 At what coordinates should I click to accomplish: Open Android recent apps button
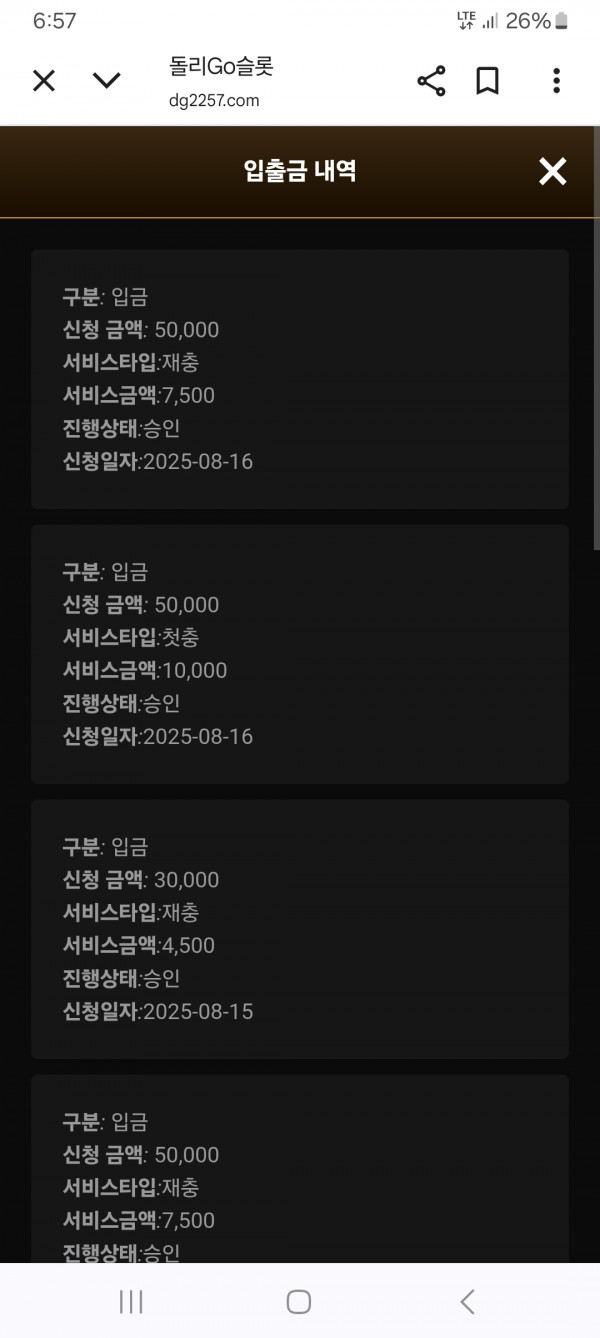click(x=131, y=1301)
